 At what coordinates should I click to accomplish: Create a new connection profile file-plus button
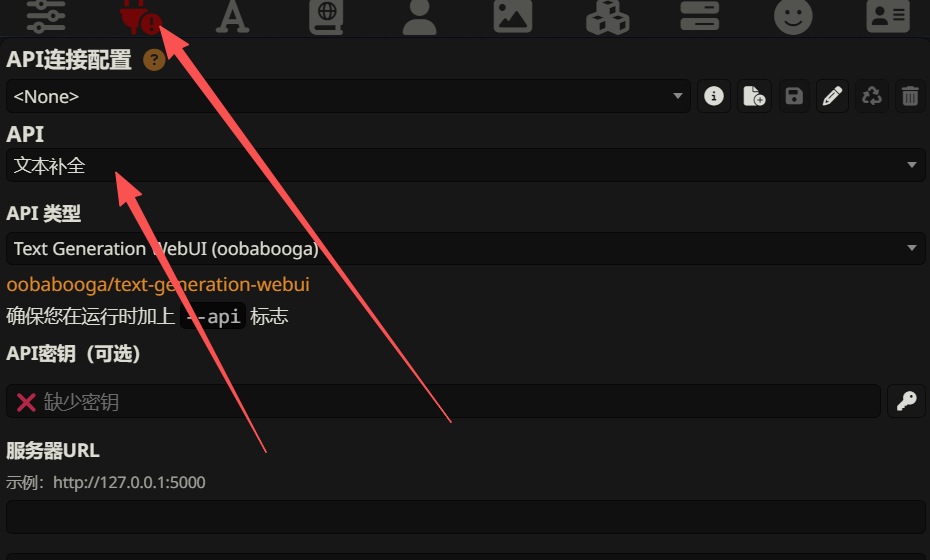point(754,96)
